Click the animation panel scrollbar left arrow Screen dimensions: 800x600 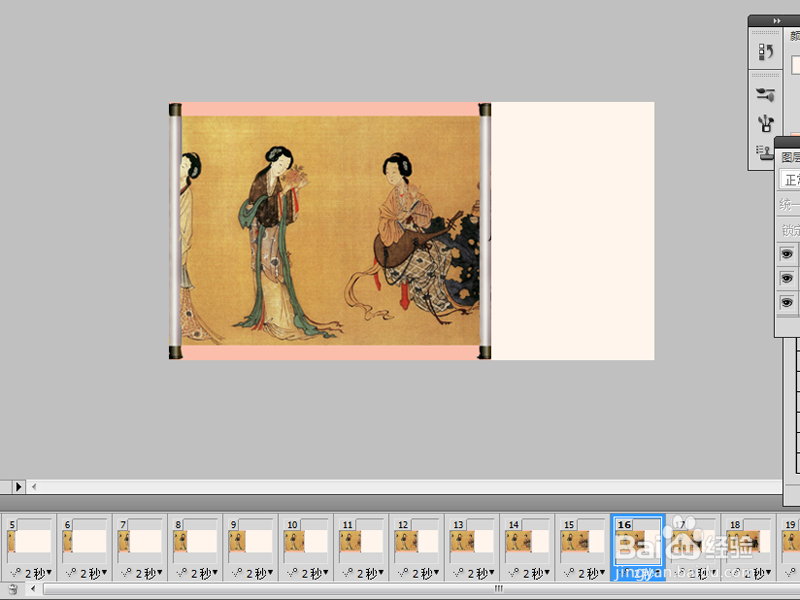33,589
